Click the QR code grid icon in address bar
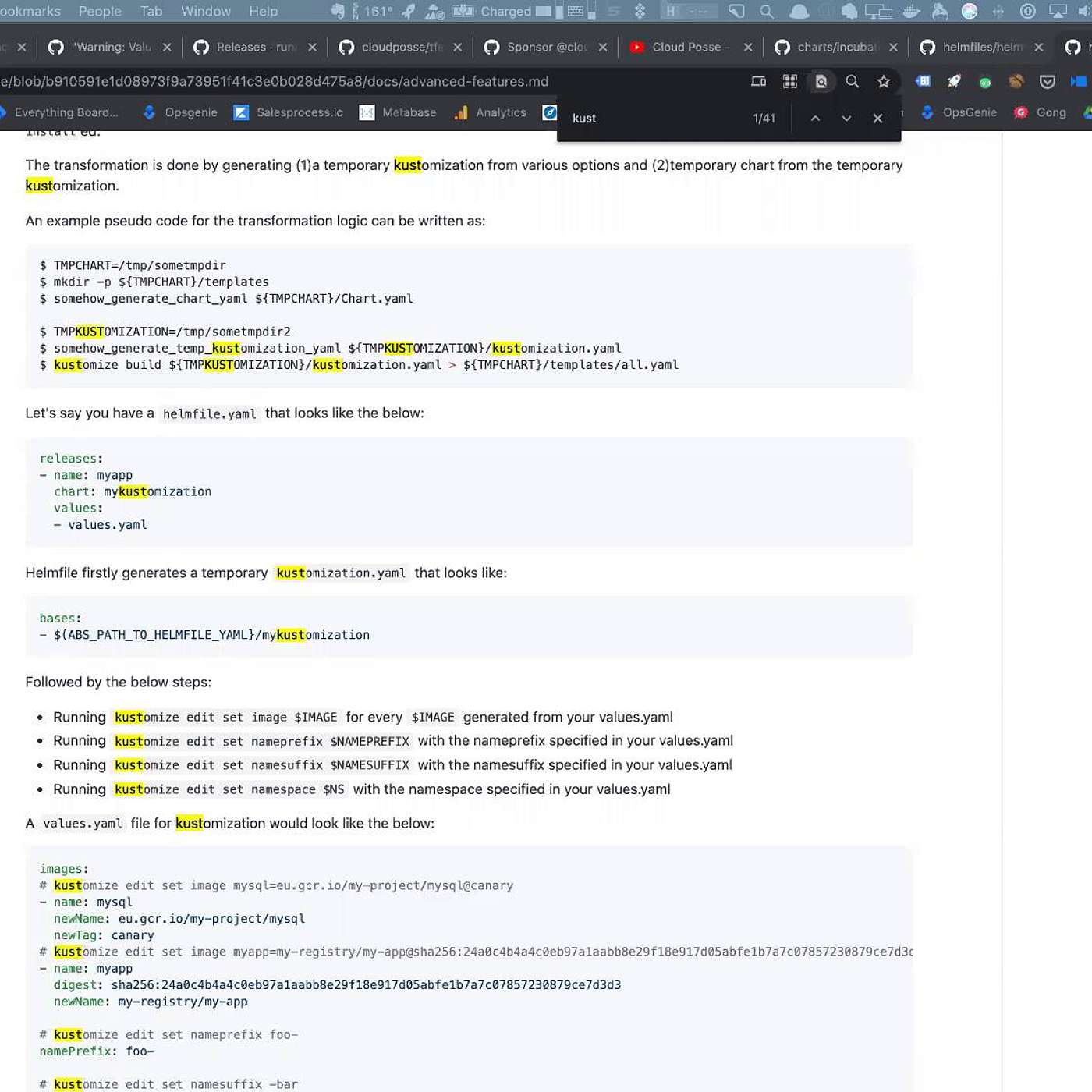This screenshot has height=1092, width=1092. pos(789,81)
